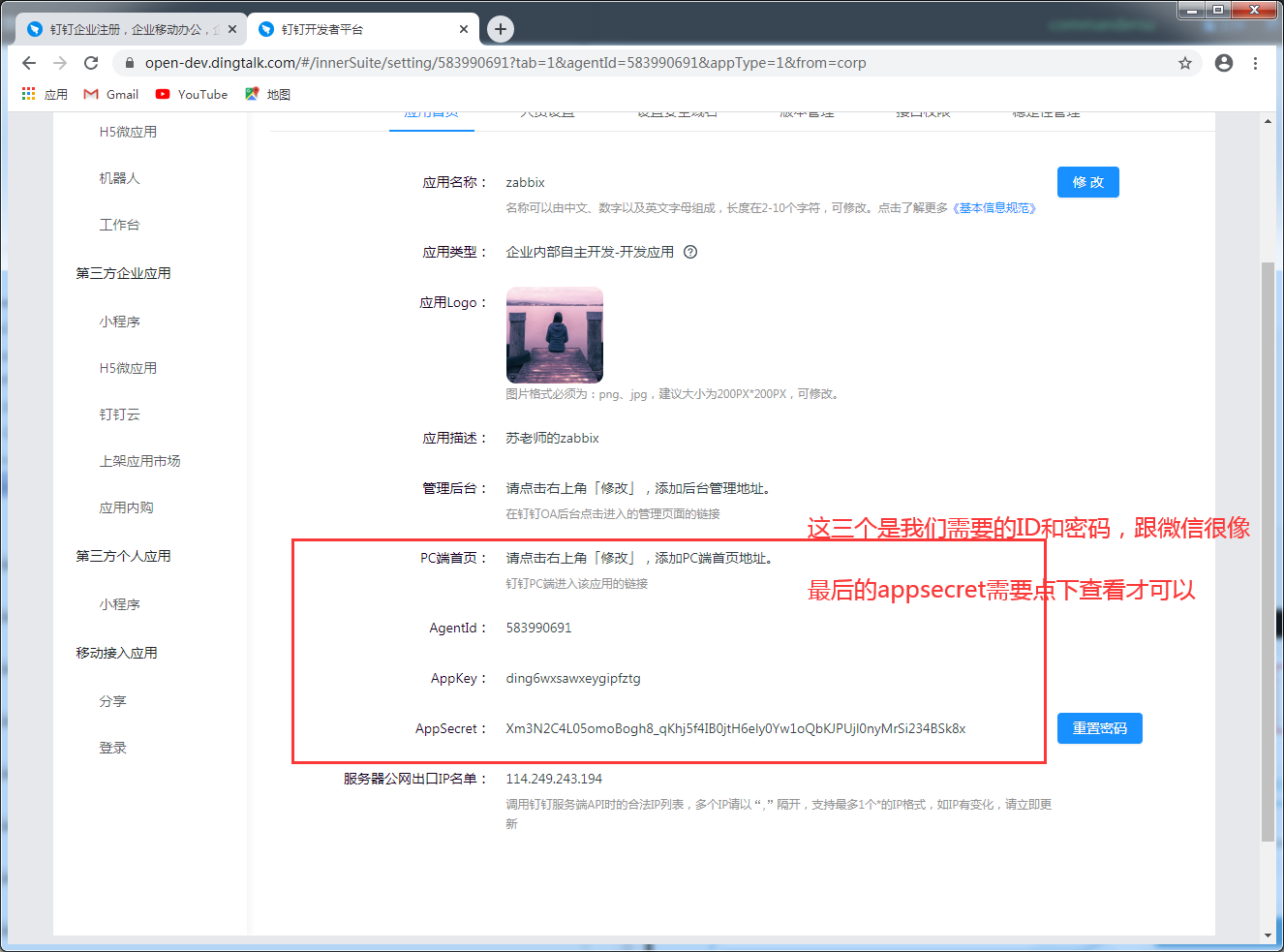
Task: Click the AgentId label
Action: point(458,628)
